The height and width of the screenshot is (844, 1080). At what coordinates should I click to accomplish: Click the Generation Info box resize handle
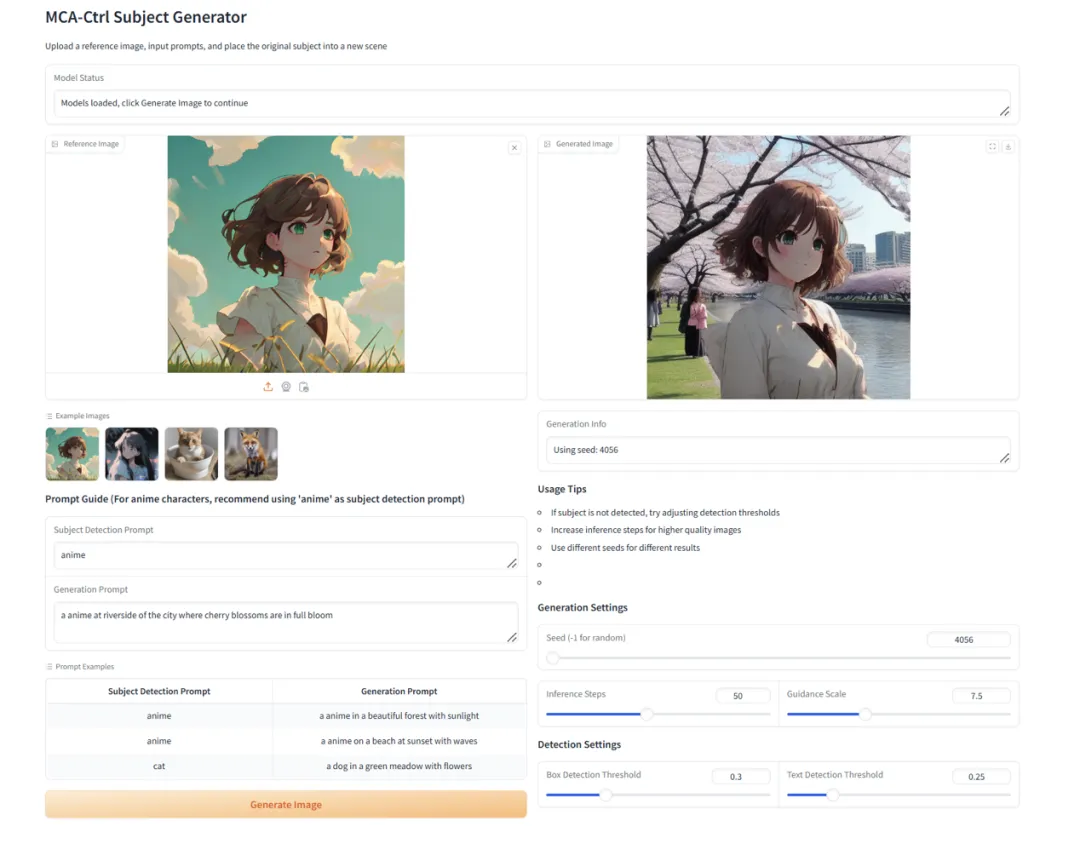tap(1004, 458)
